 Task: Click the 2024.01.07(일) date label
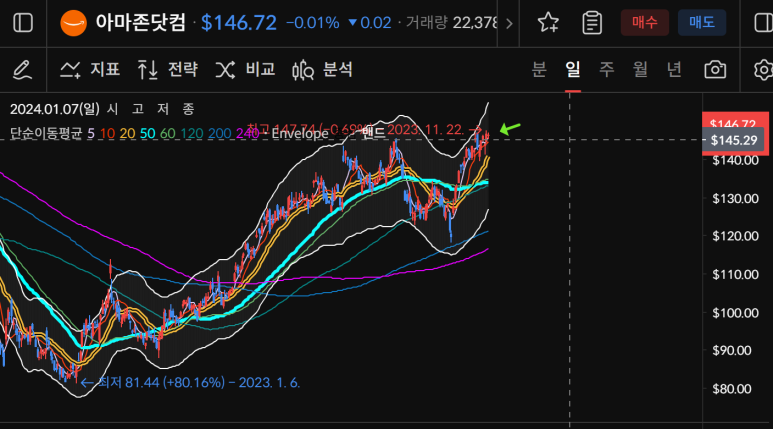pyautogui.click(x=55, y=109)
